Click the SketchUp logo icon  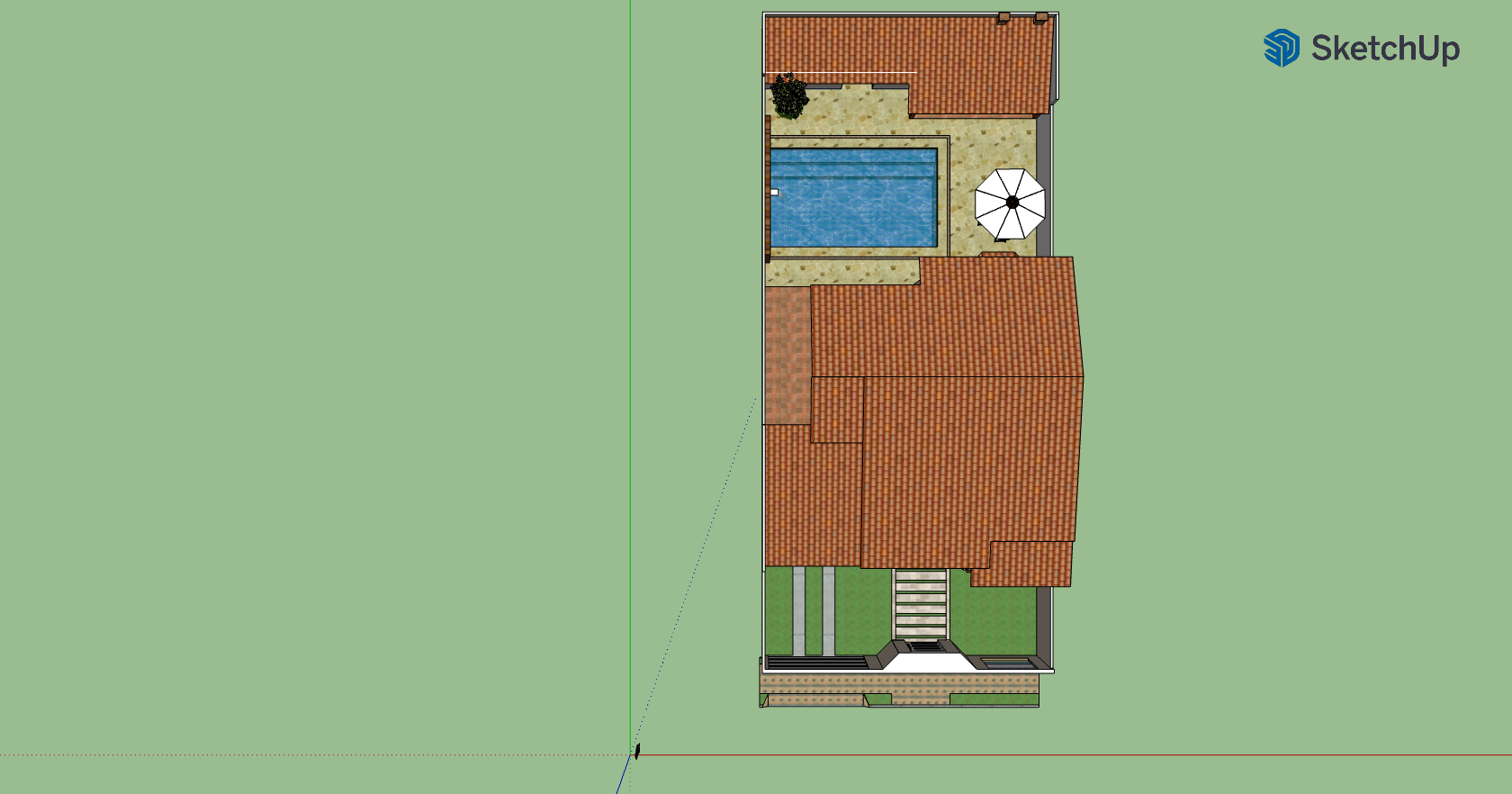(1281, 48)
